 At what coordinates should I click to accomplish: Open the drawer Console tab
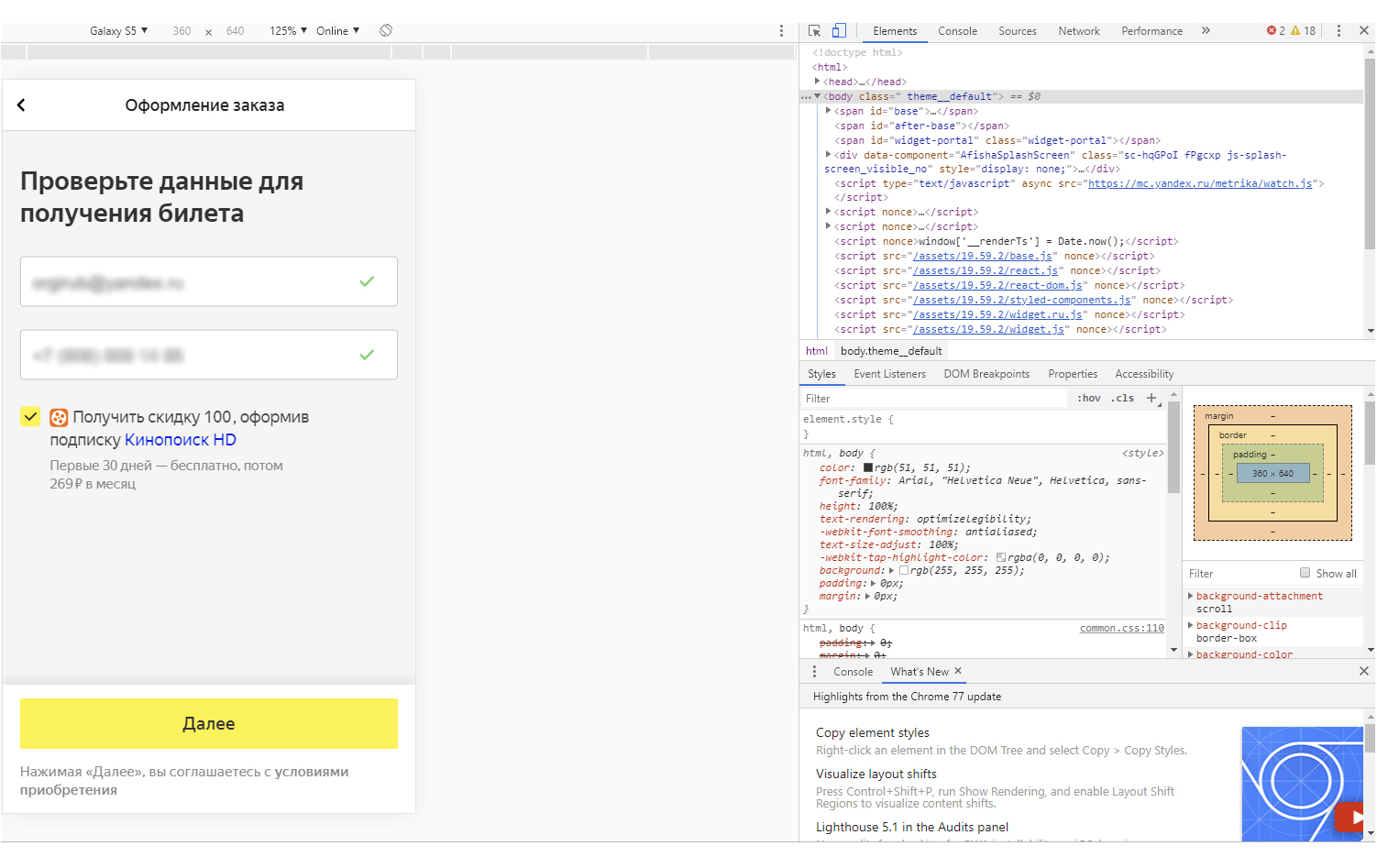click(853, 672)
